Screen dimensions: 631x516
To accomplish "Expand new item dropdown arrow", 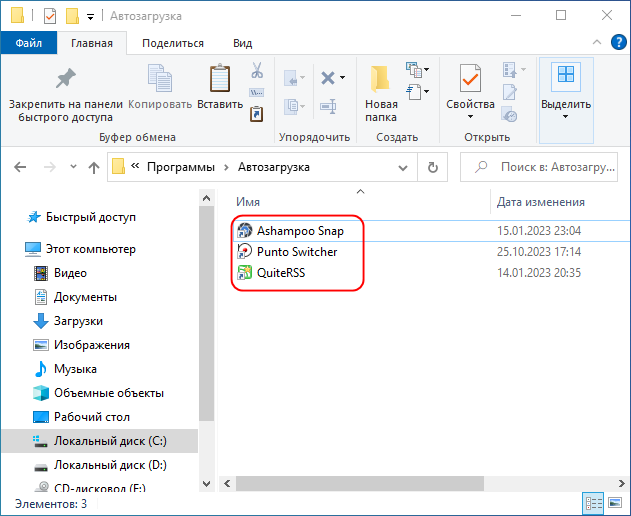I will tap(427, 69).
